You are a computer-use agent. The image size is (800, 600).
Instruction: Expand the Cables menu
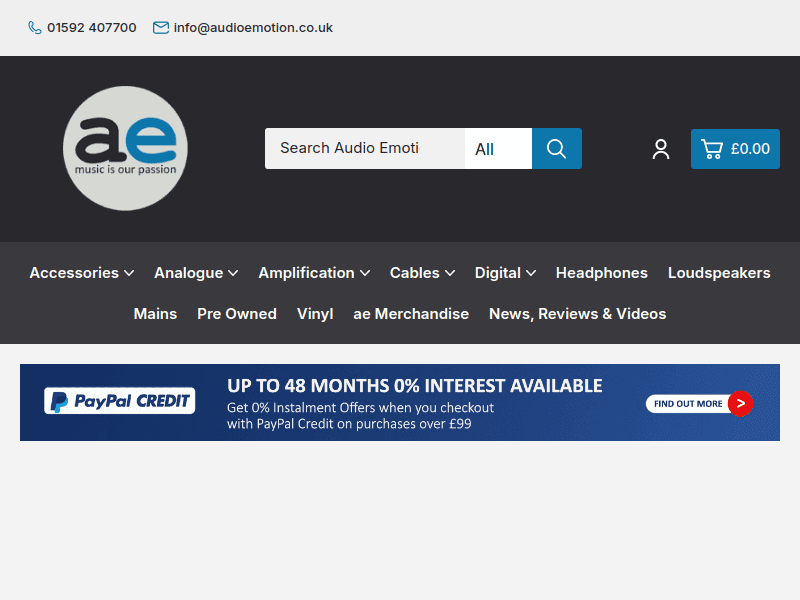point(422,273)
